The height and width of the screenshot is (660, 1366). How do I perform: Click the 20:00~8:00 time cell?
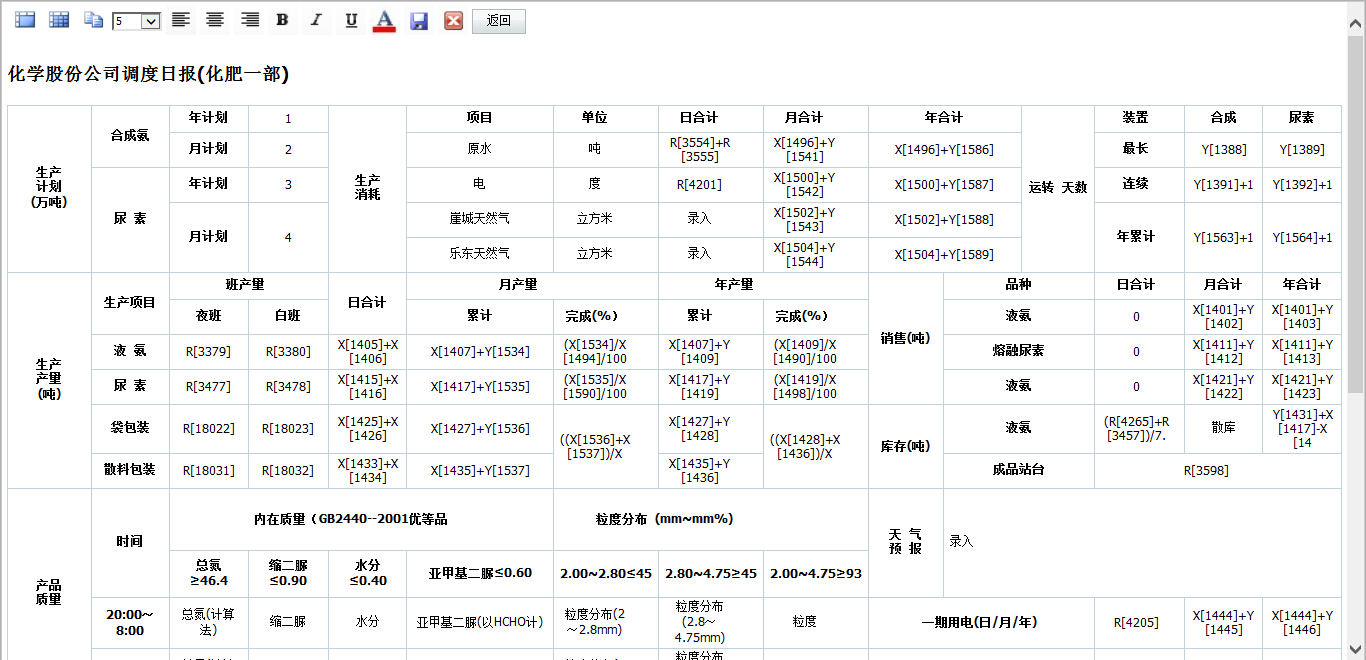pos(130,622)
